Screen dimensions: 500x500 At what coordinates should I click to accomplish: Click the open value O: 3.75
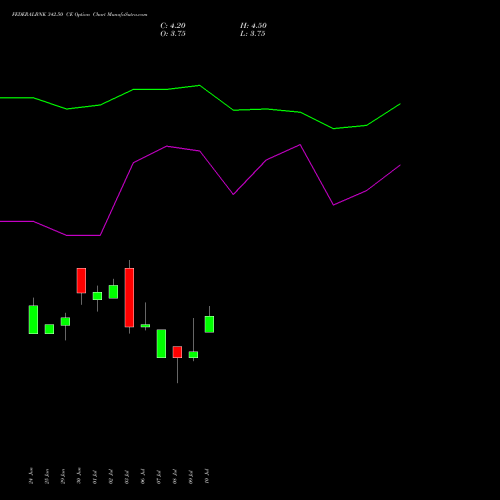pyautogui.click(x=173, y=34)
